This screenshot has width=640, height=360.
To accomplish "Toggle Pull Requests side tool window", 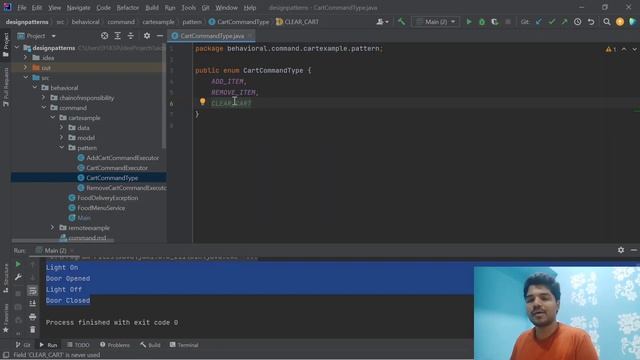I will (x=6, y=87).
